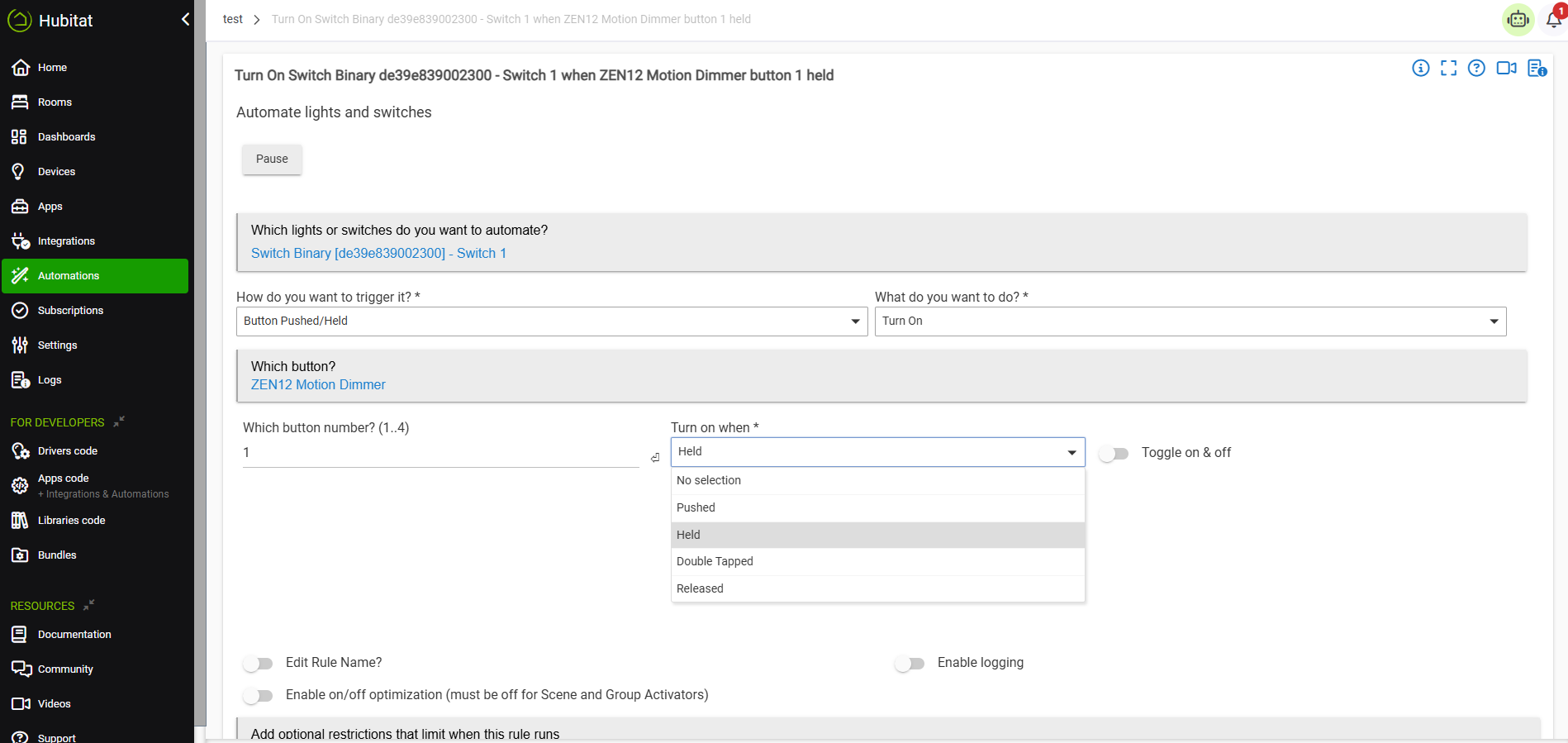This screenshot has height=743, width=1568.
Task: Collapse the sidebar with the left chevron
Action: click(x=185, y=19)
